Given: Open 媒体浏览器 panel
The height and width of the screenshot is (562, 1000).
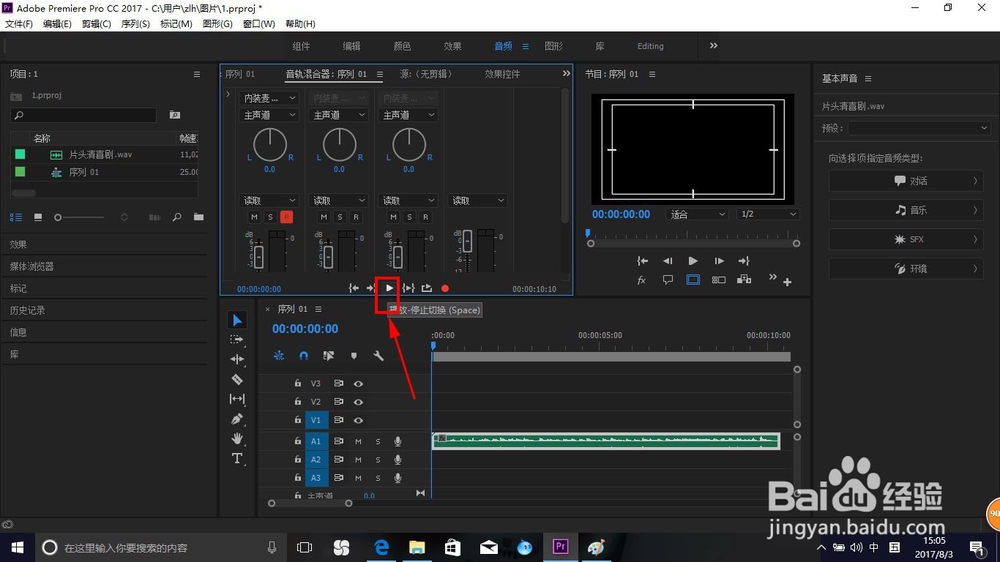Looking at the screenshot, I should (31, 267).
